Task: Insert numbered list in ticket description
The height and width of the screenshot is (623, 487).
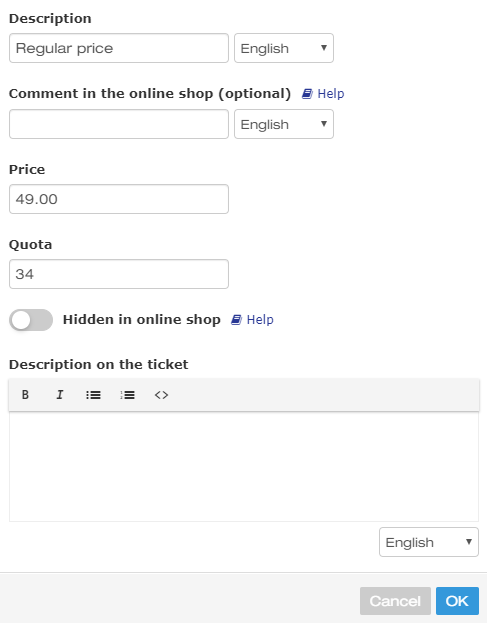Action: click(x=128, y=395)
